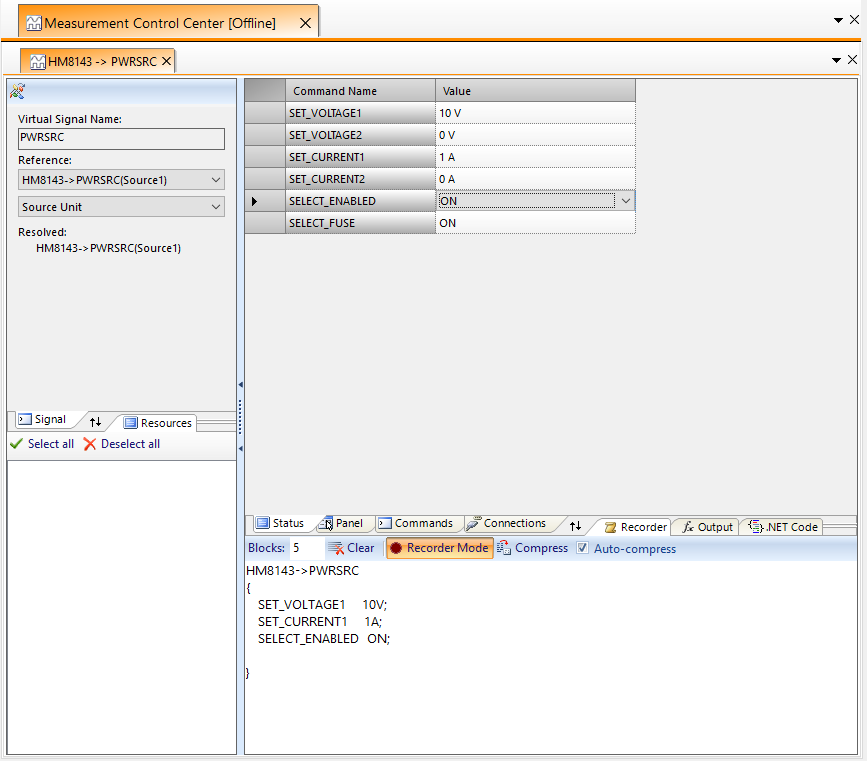867x761 pixels.
Task: Click the Virtual Signal Name input field
Action: coord(121,138)
